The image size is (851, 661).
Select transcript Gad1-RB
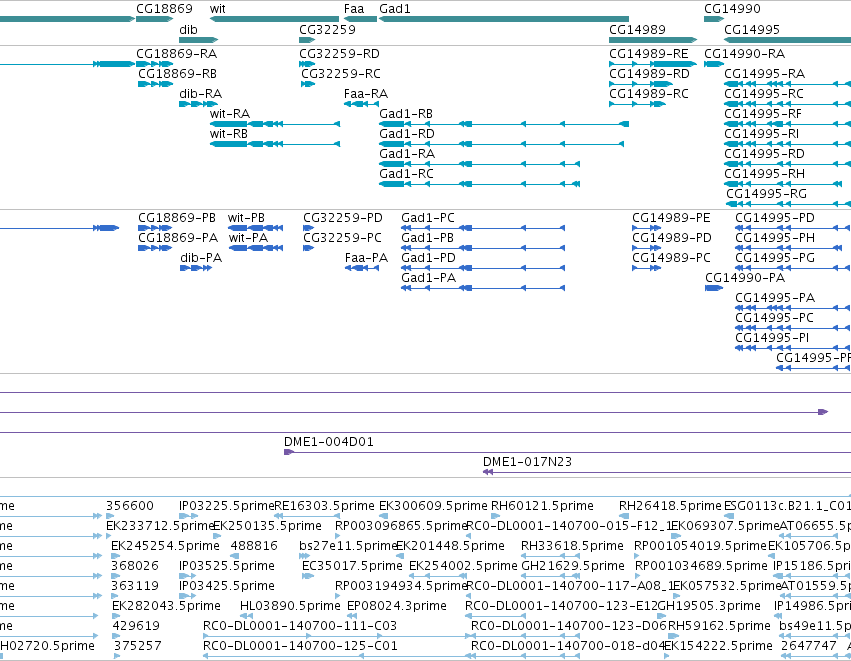pos(504,124)
